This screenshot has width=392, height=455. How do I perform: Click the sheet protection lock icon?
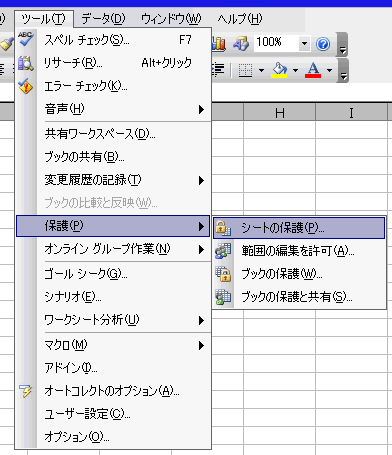223,228
